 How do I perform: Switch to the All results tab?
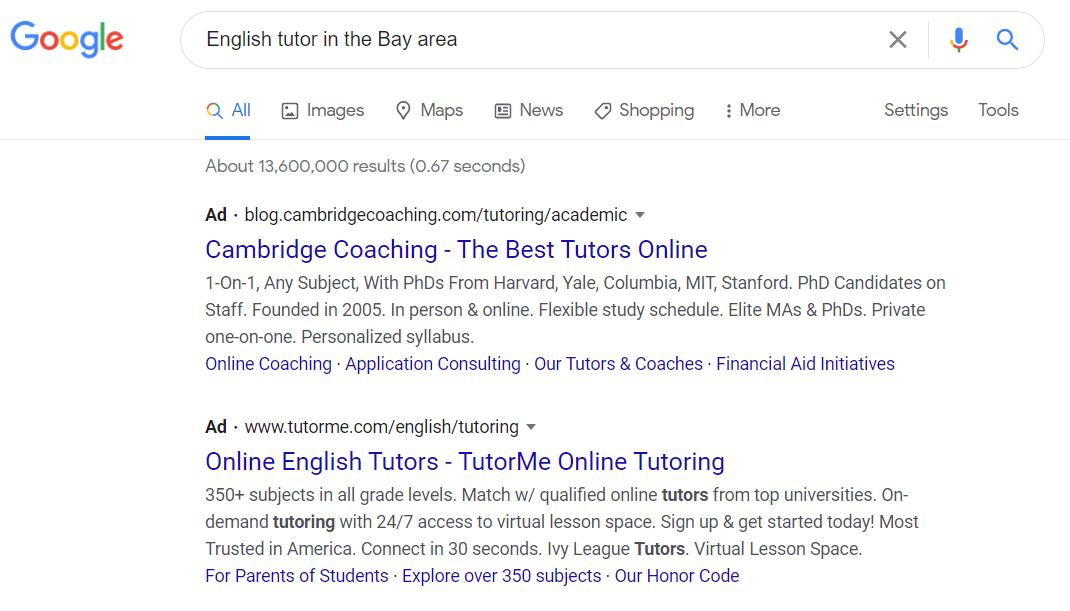[x=228, y=110]
